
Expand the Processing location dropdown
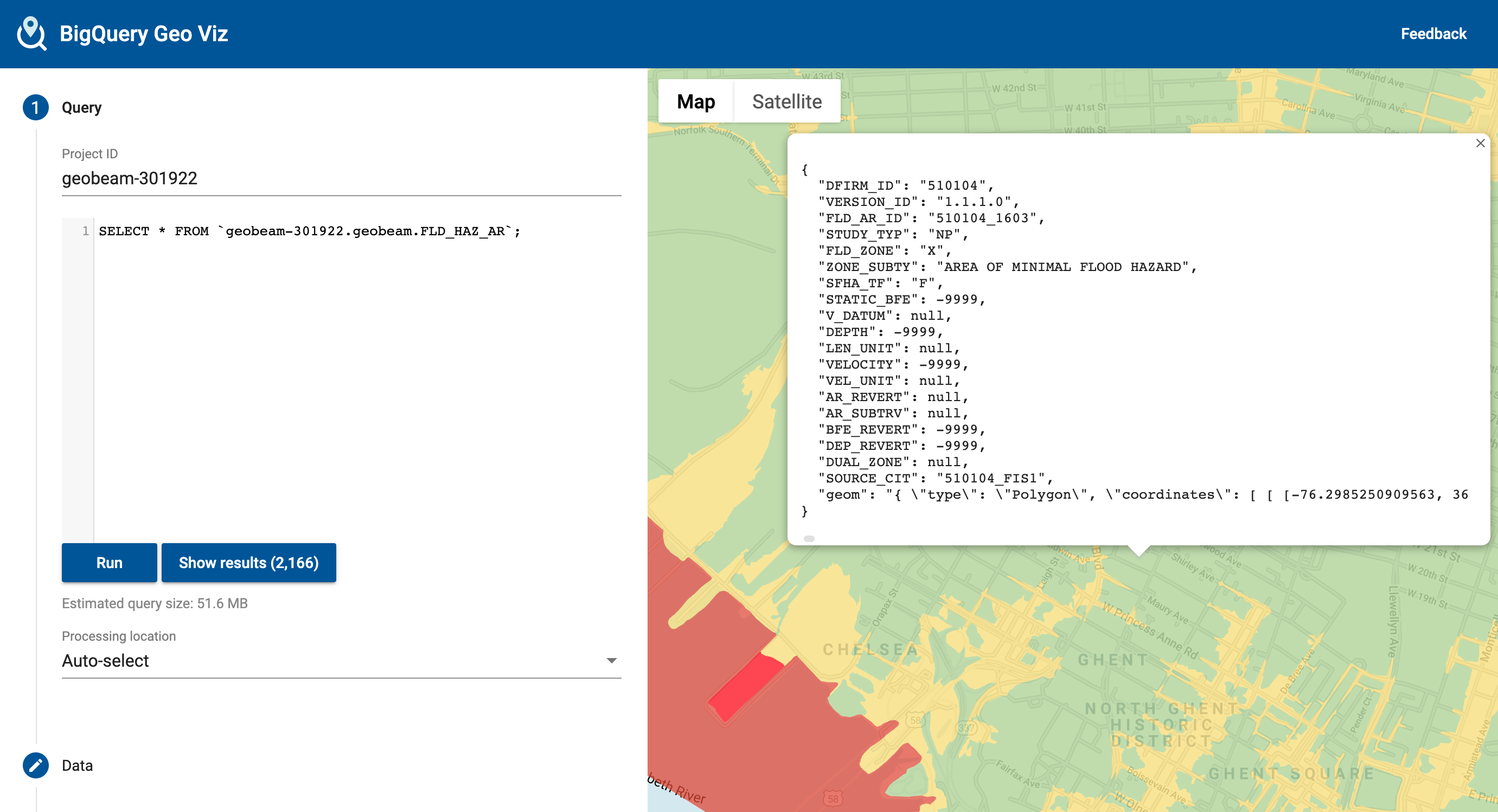point(341,660)
